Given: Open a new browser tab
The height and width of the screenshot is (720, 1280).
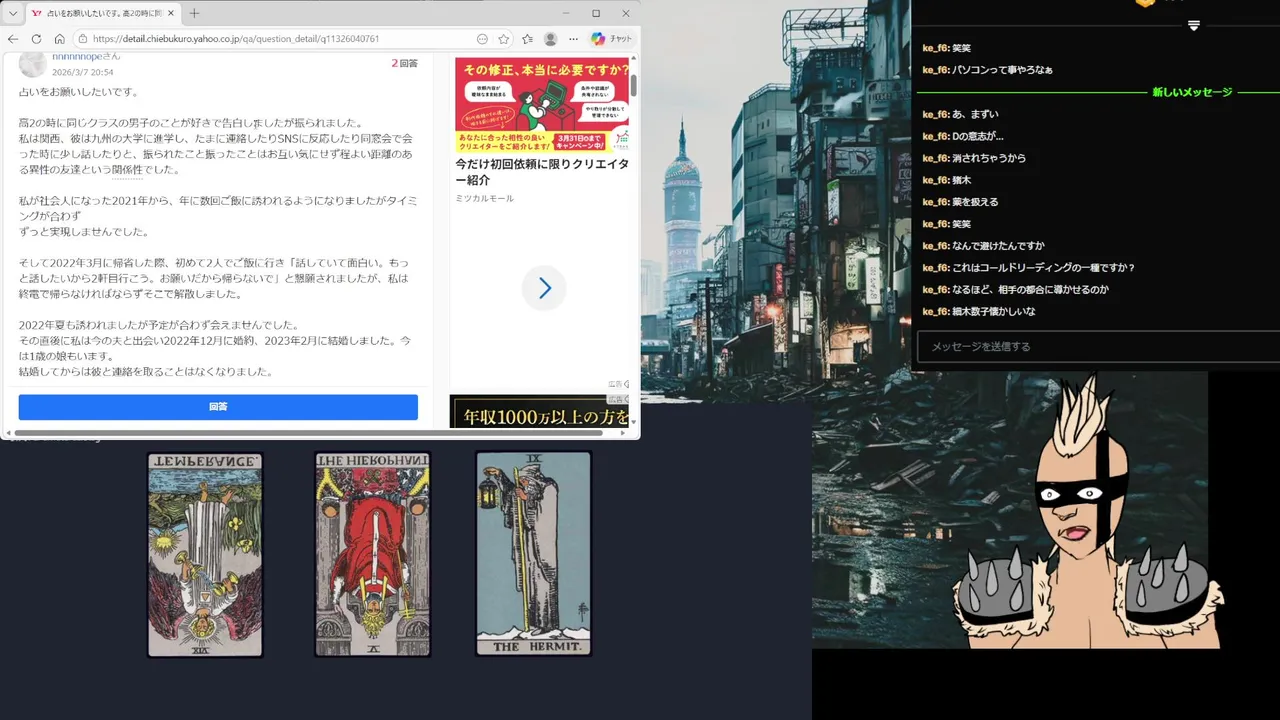Looking at the screenshot, I should point(194,14).
